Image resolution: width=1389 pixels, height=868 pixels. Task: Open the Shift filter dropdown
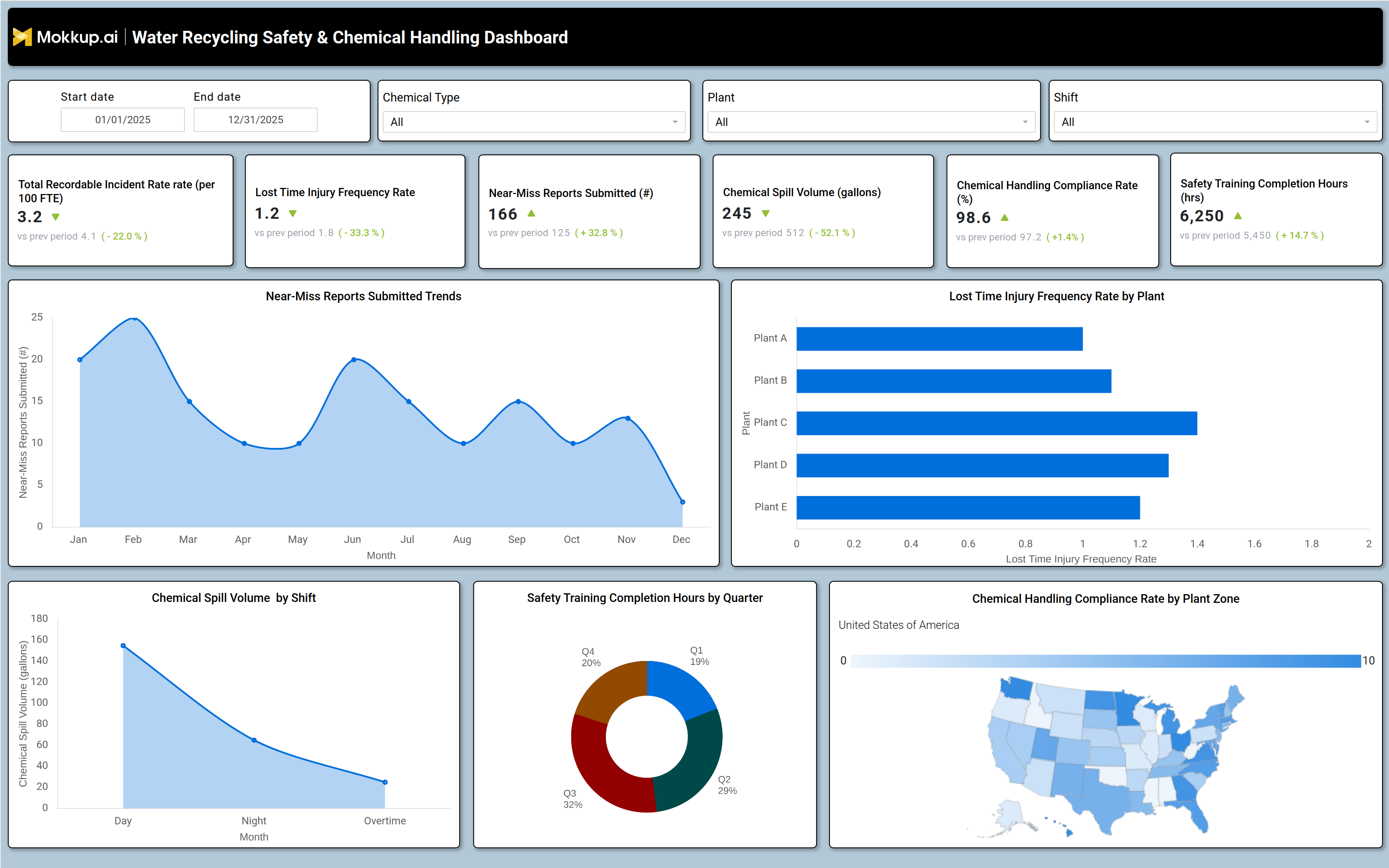click(1215, 122)
